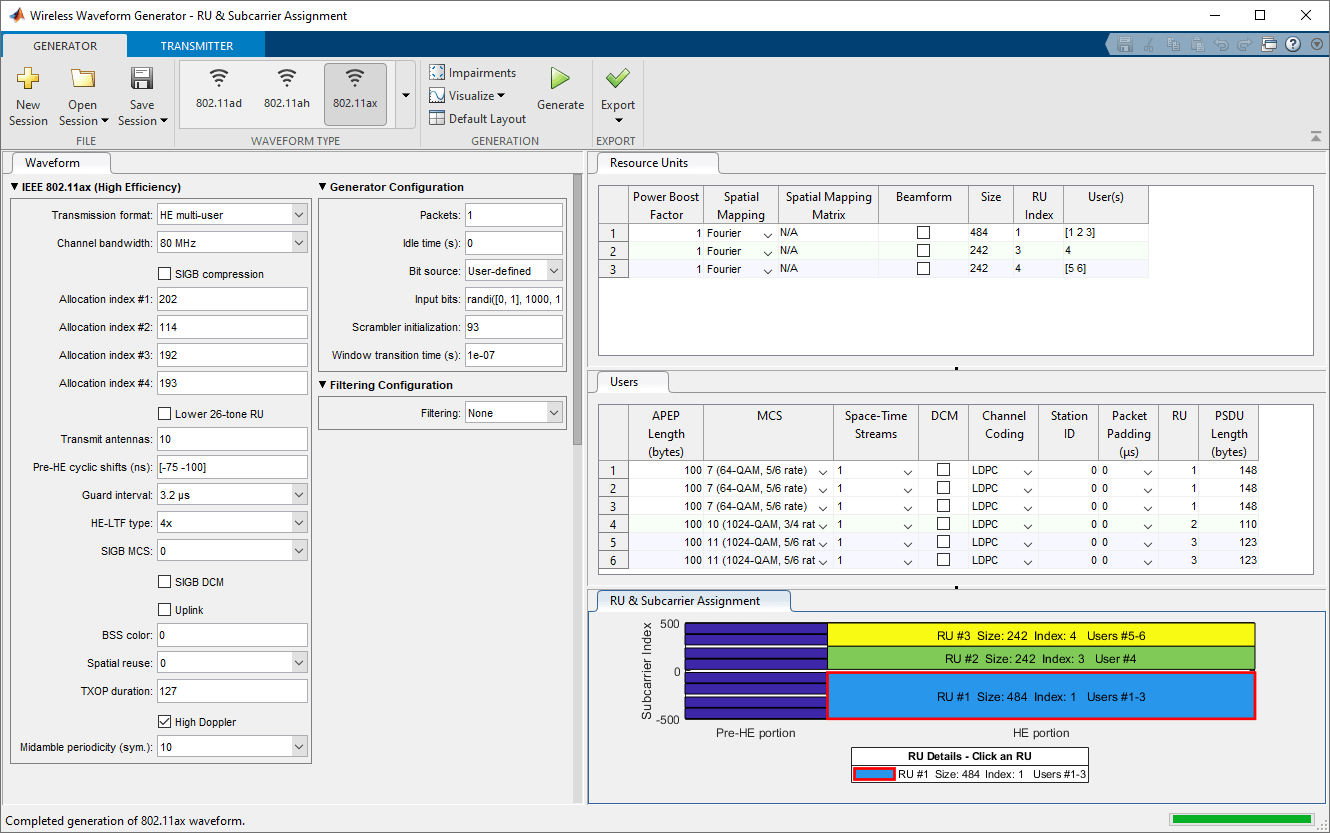
Task: Click the green Generate play icon
Action: pos(560,80)
